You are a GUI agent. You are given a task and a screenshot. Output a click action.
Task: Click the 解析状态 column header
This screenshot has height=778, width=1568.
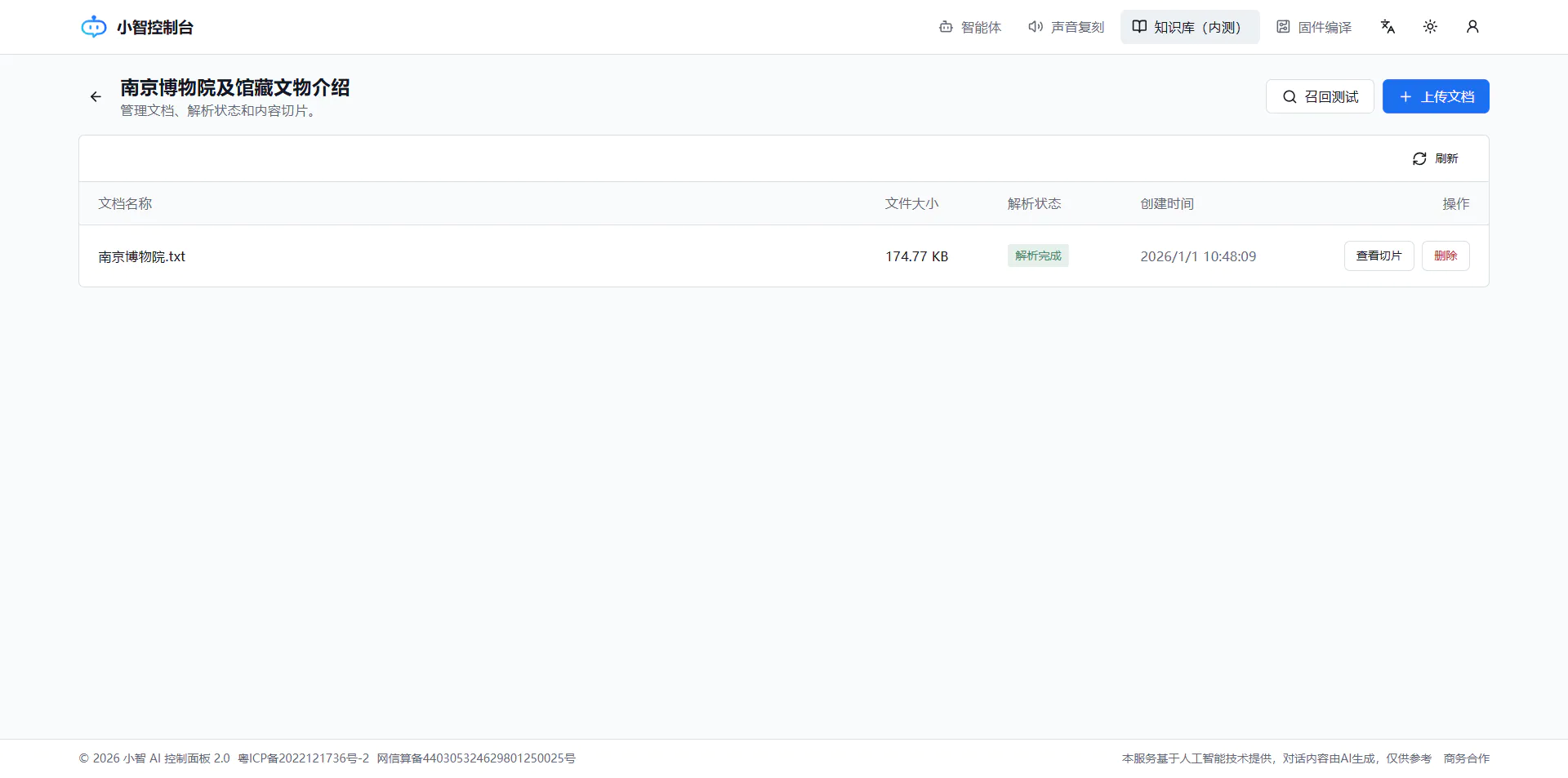click(1035, 203)
